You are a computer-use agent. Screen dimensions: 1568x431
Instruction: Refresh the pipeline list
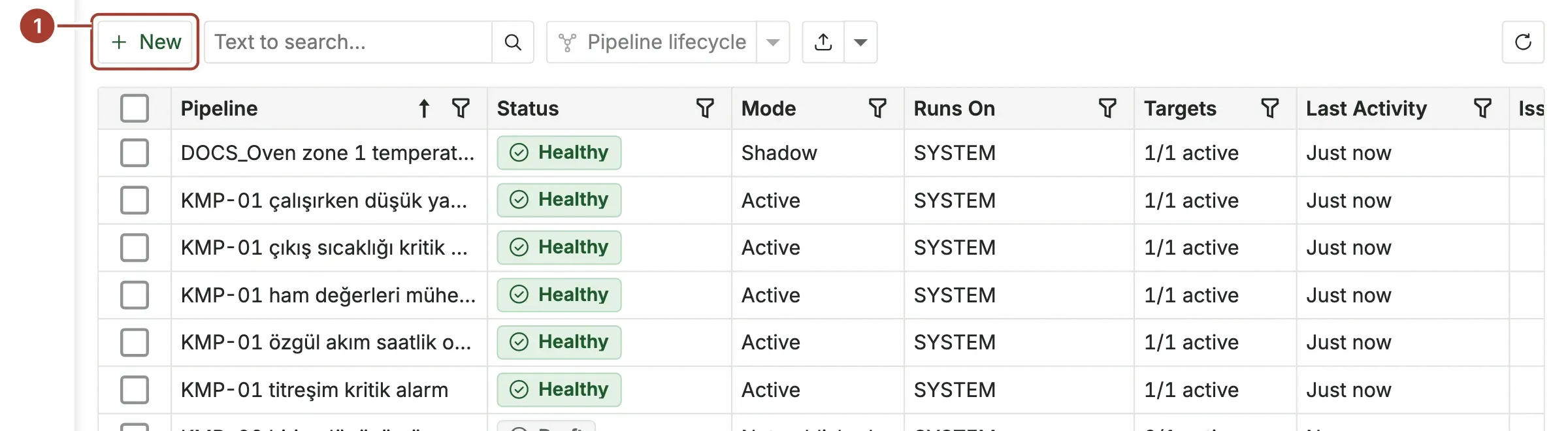coord(1523,42)
